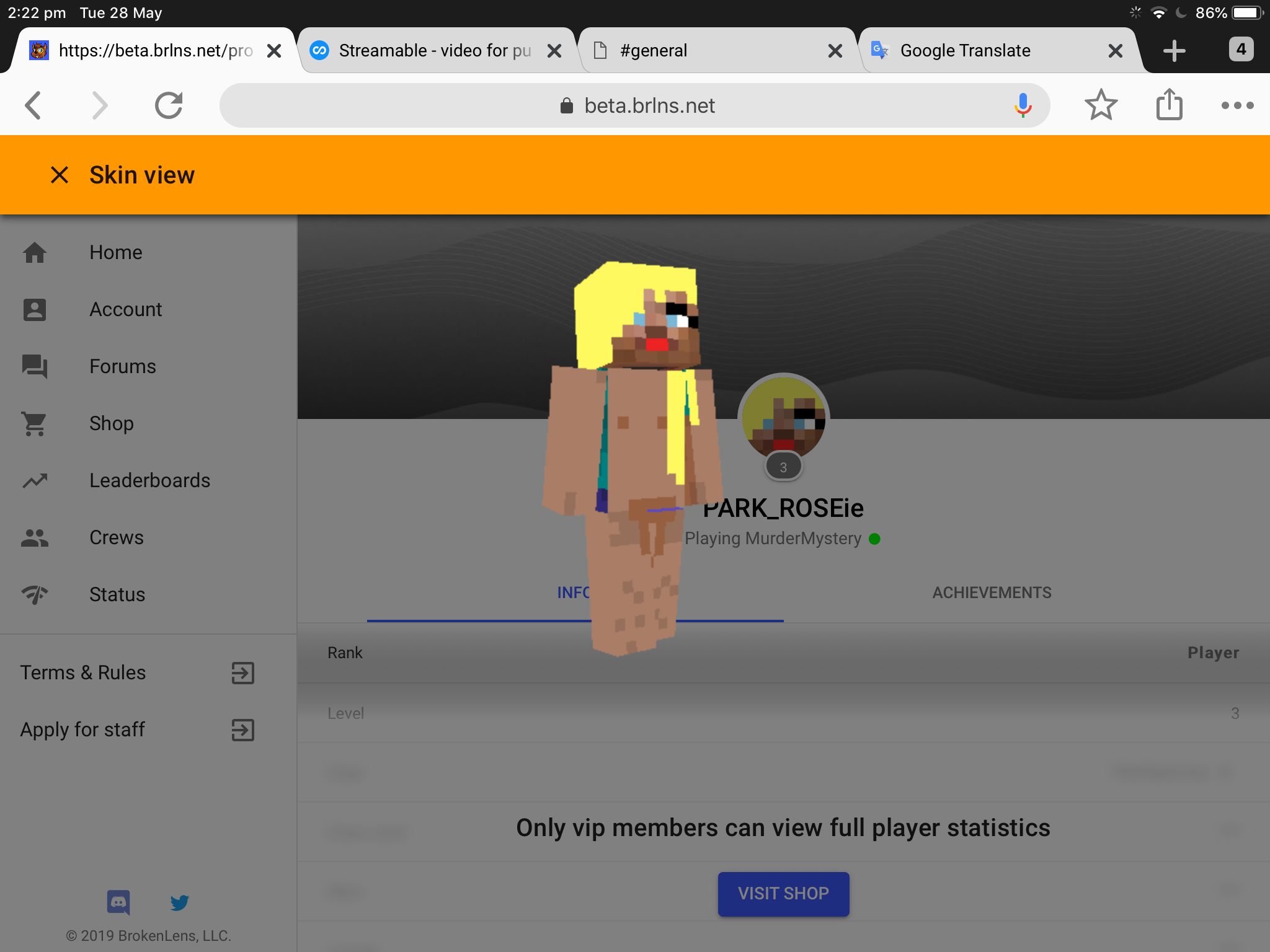
Task: Close the Skin view overlay
Action: tap(60, 175)
